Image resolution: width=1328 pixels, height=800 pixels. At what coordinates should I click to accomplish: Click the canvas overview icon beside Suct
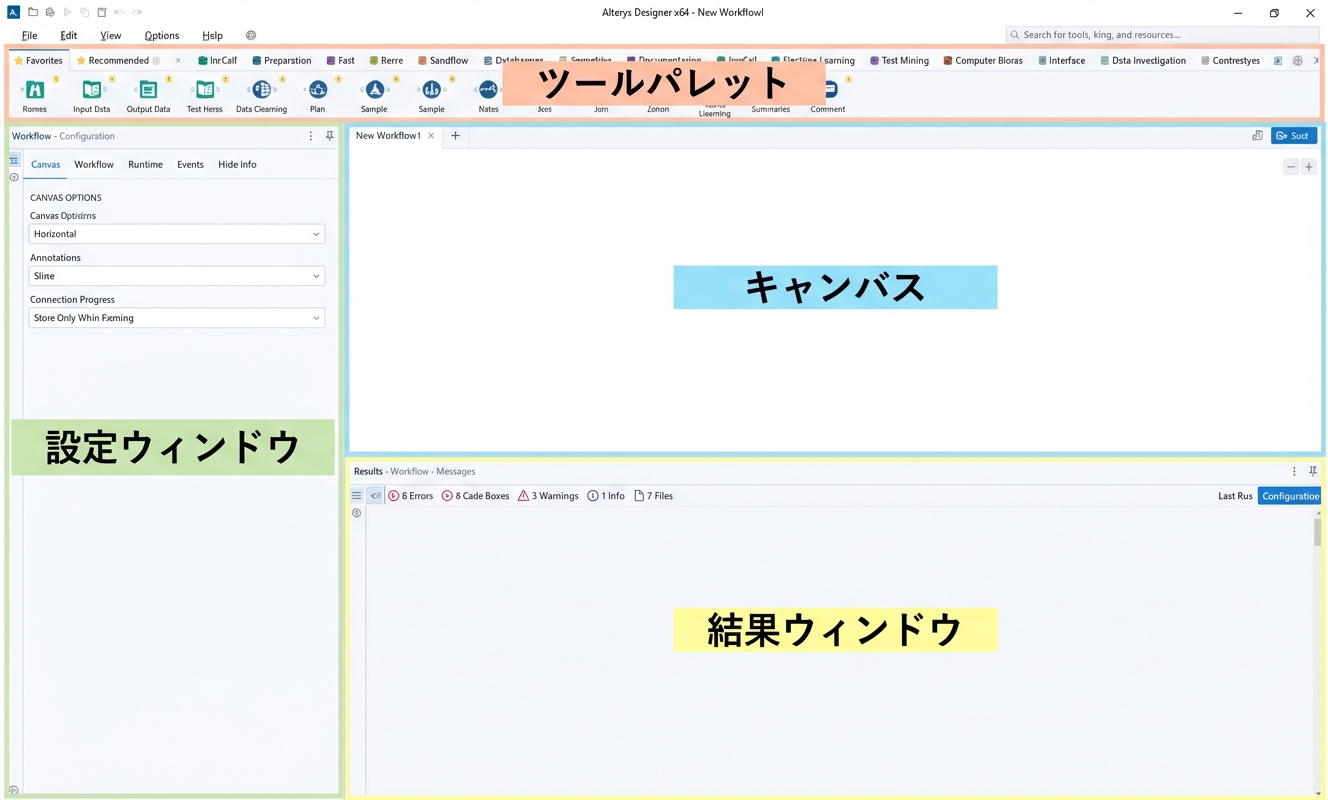pos(1257,136)
